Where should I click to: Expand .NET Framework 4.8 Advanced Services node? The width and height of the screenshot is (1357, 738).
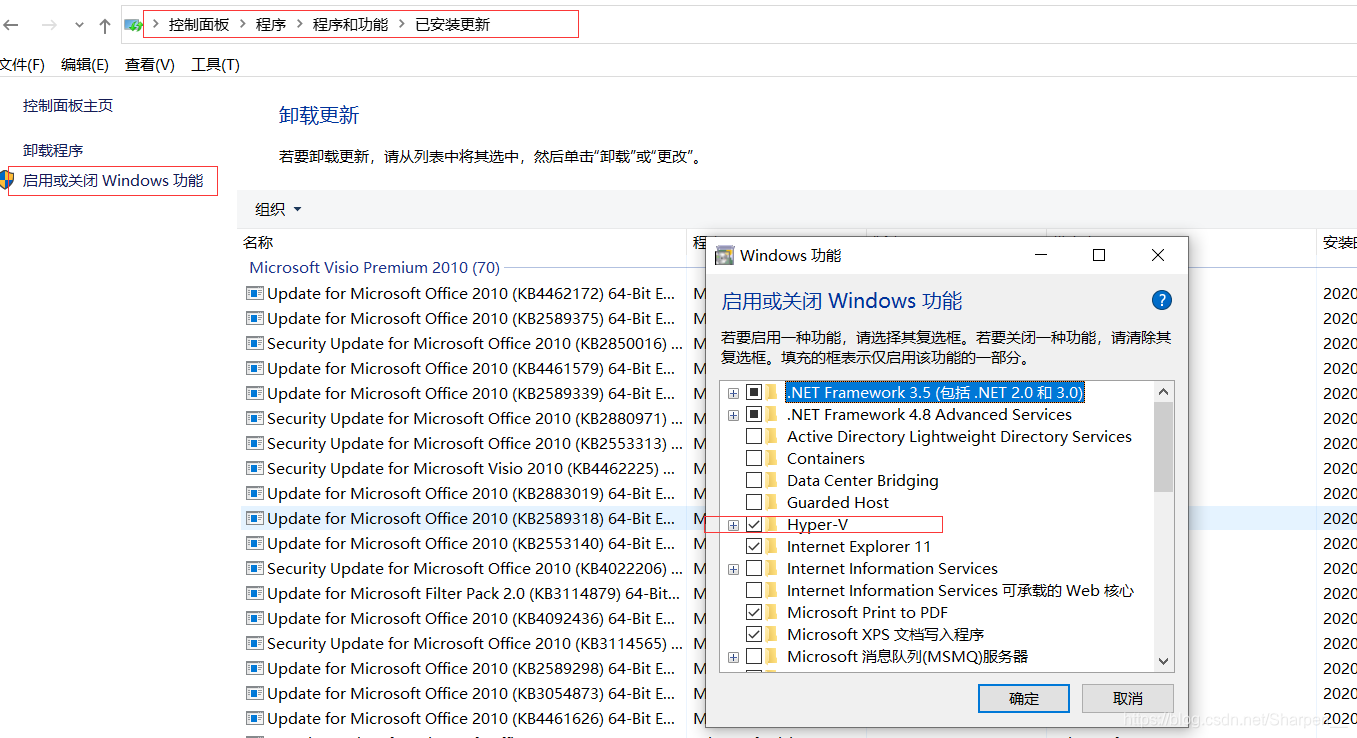(x=733, y=414)
